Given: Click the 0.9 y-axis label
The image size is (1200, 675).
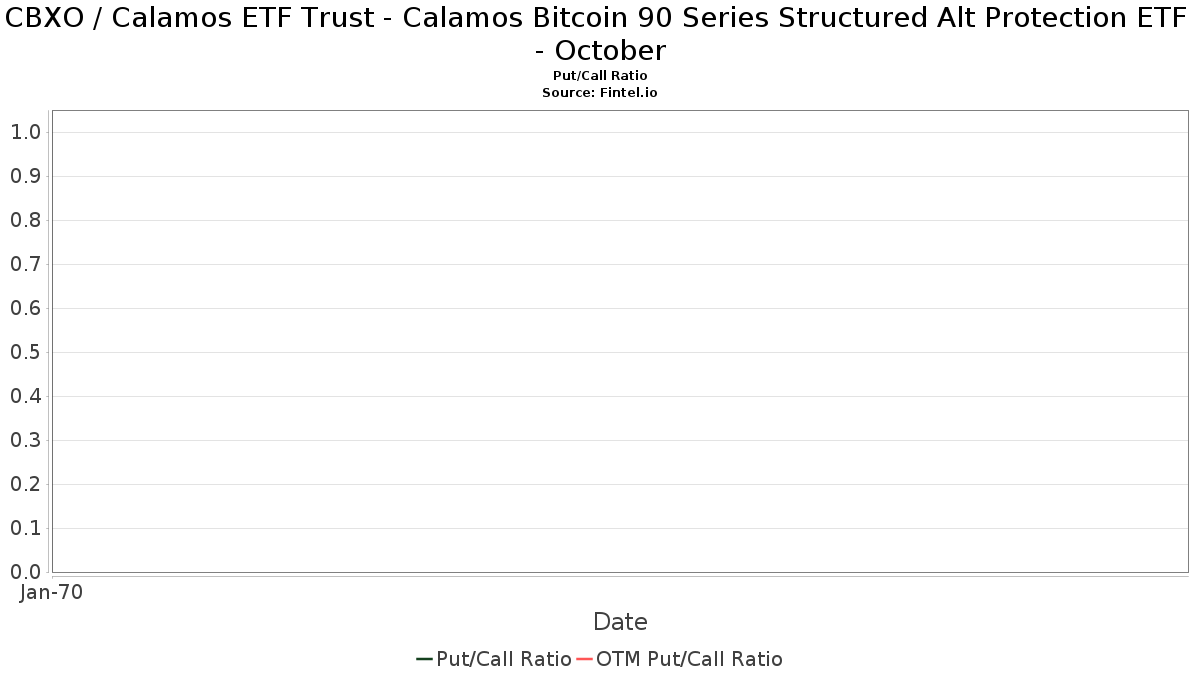Looking at the screenshot, I should point(25,176).
